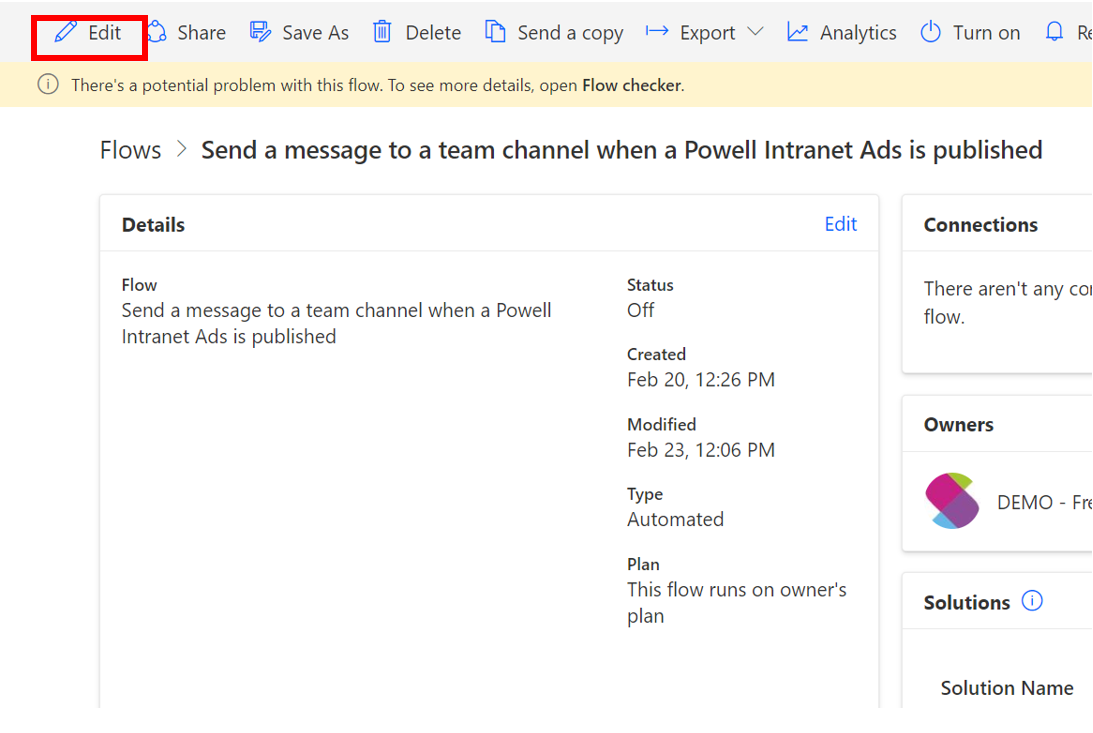Screen dimensions: 1093x733
Task: Click the notification bell icon
Action: [1054, 32]
